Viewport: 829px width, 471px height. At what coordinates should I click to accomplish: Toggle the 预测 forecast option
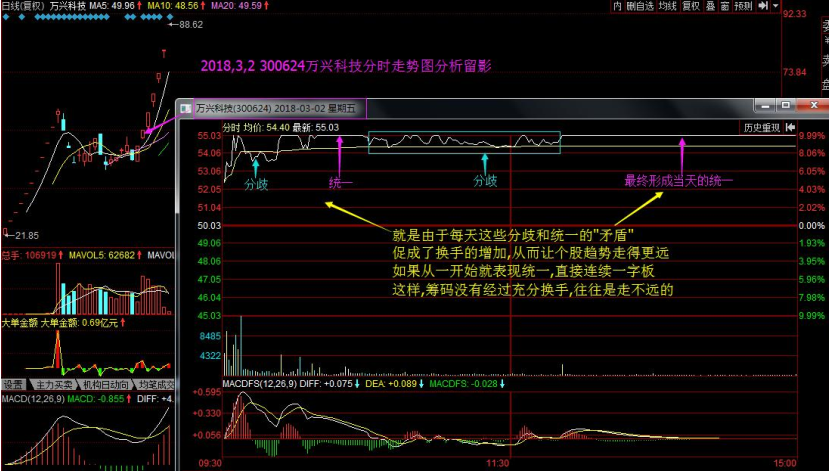coord(742,6)
